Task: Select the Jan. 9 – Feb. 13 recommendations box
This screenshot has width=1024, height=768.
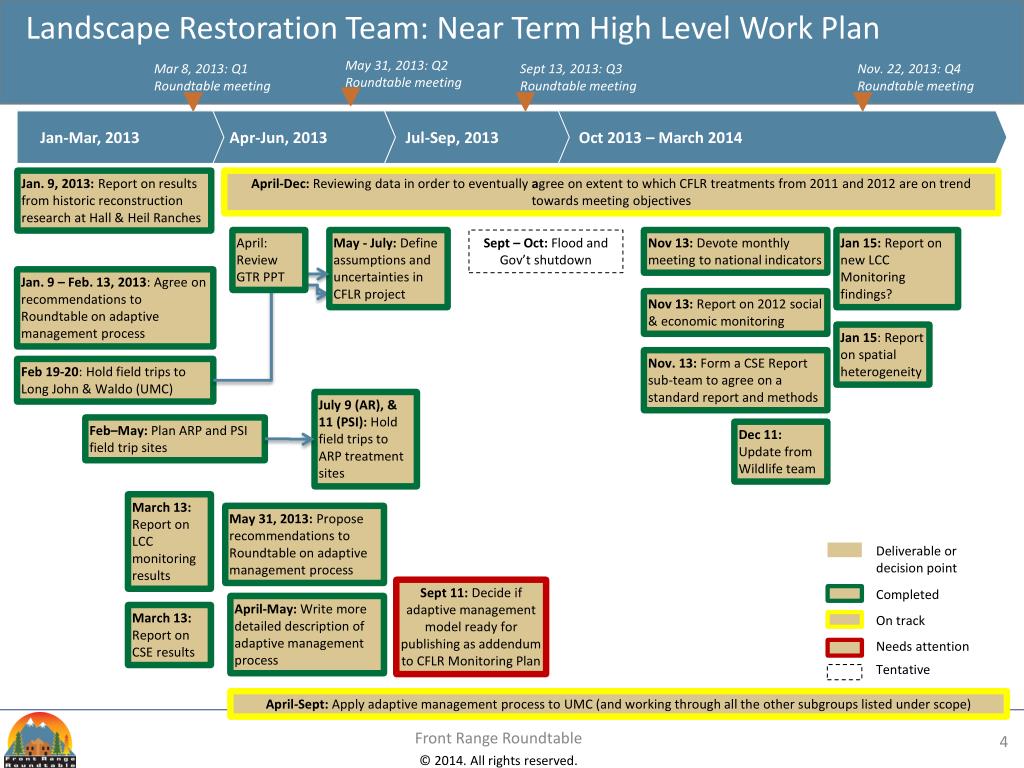Action: 114,308
